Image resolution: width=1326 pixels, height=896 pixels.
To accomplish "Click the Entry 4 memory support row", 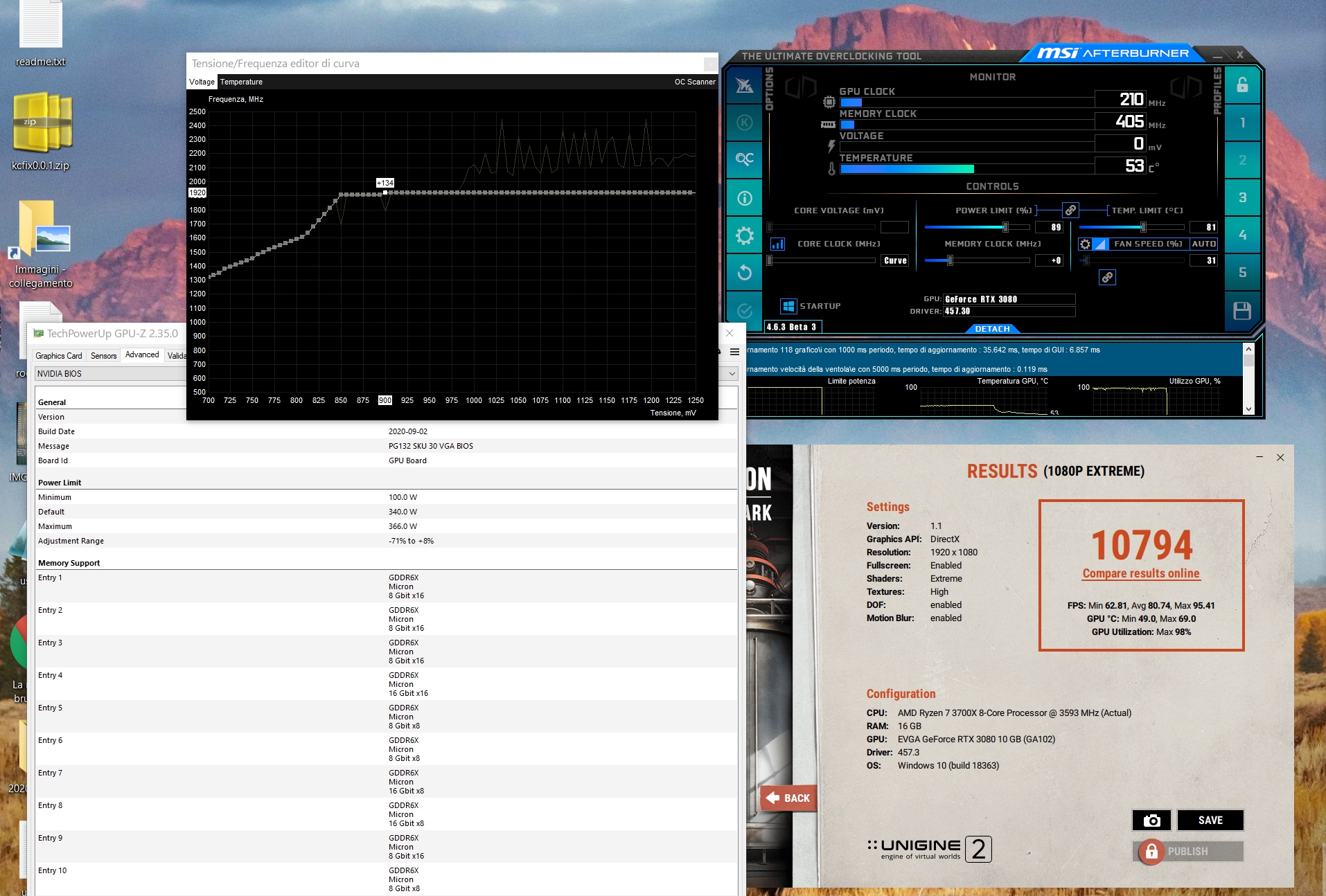I will point(387,684).
